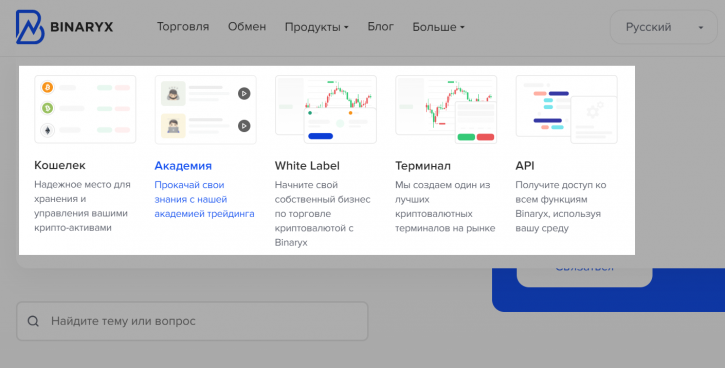The height and width of the screenshot is (368, 725).
Task: Click the bottom play button in Академия thumbnail
Action: click(244, 126)
